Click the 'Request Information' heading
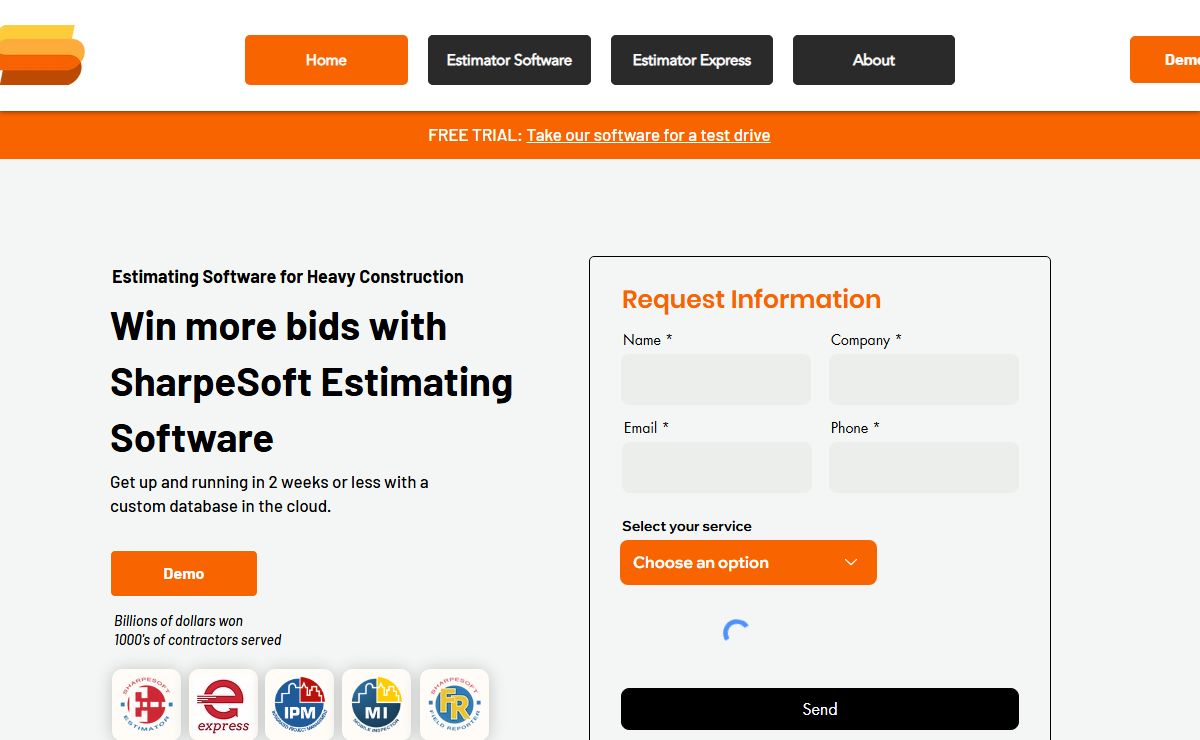This screenshot has width=1200, height=740. (751, 299)
